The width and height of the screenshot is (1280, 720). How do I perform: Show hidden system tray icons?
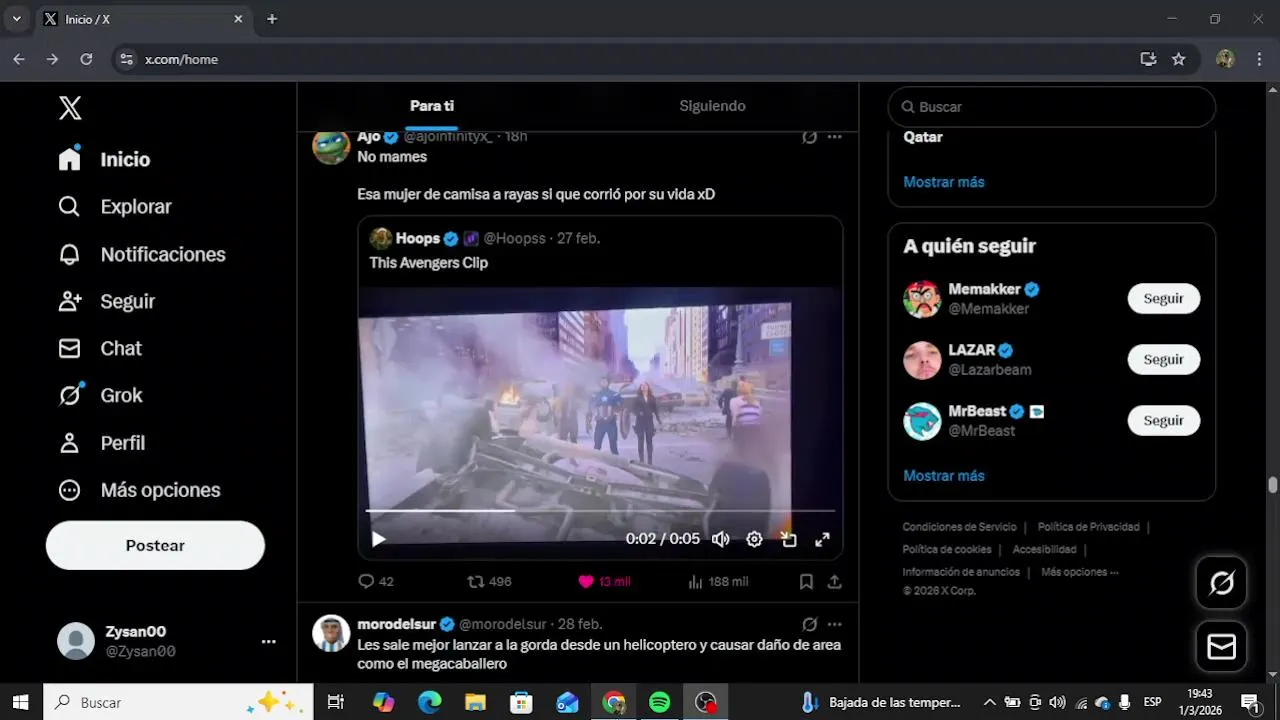coord(990,703)
